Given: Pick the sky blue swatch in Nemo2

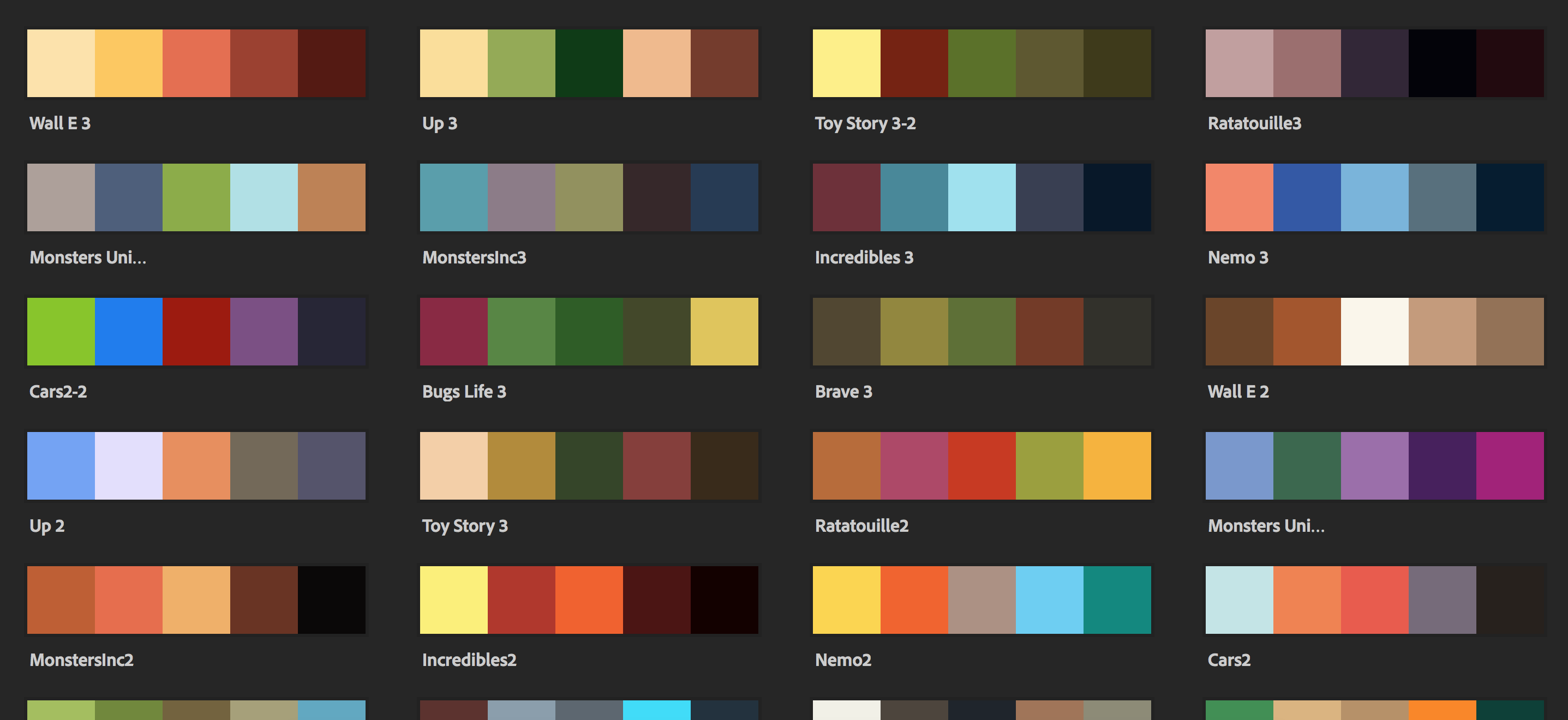Looking at the screenshot, I should [x=1049, y=600].
